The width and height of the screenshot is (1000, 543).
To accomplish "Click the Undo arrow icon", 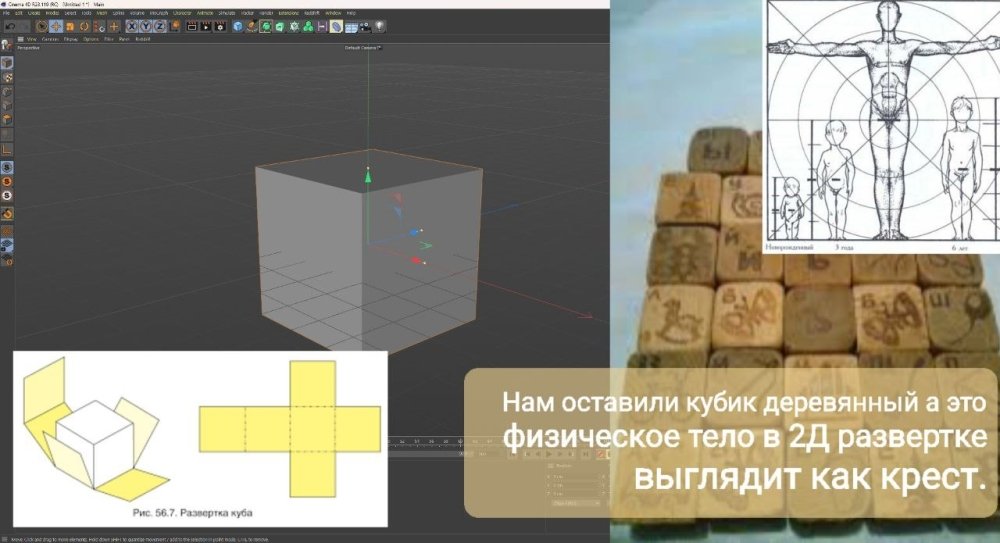I will point(10,27).
